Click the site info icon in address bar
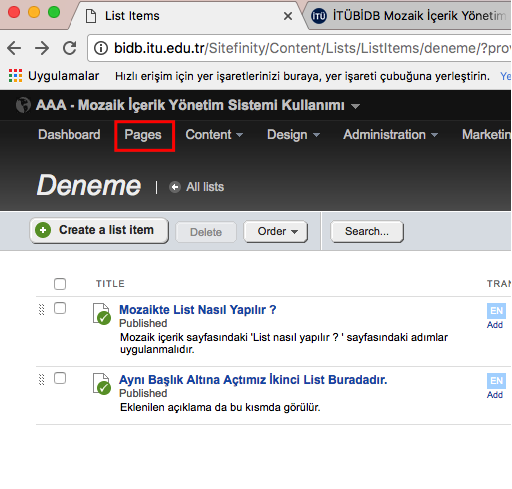 pos(101,48)
